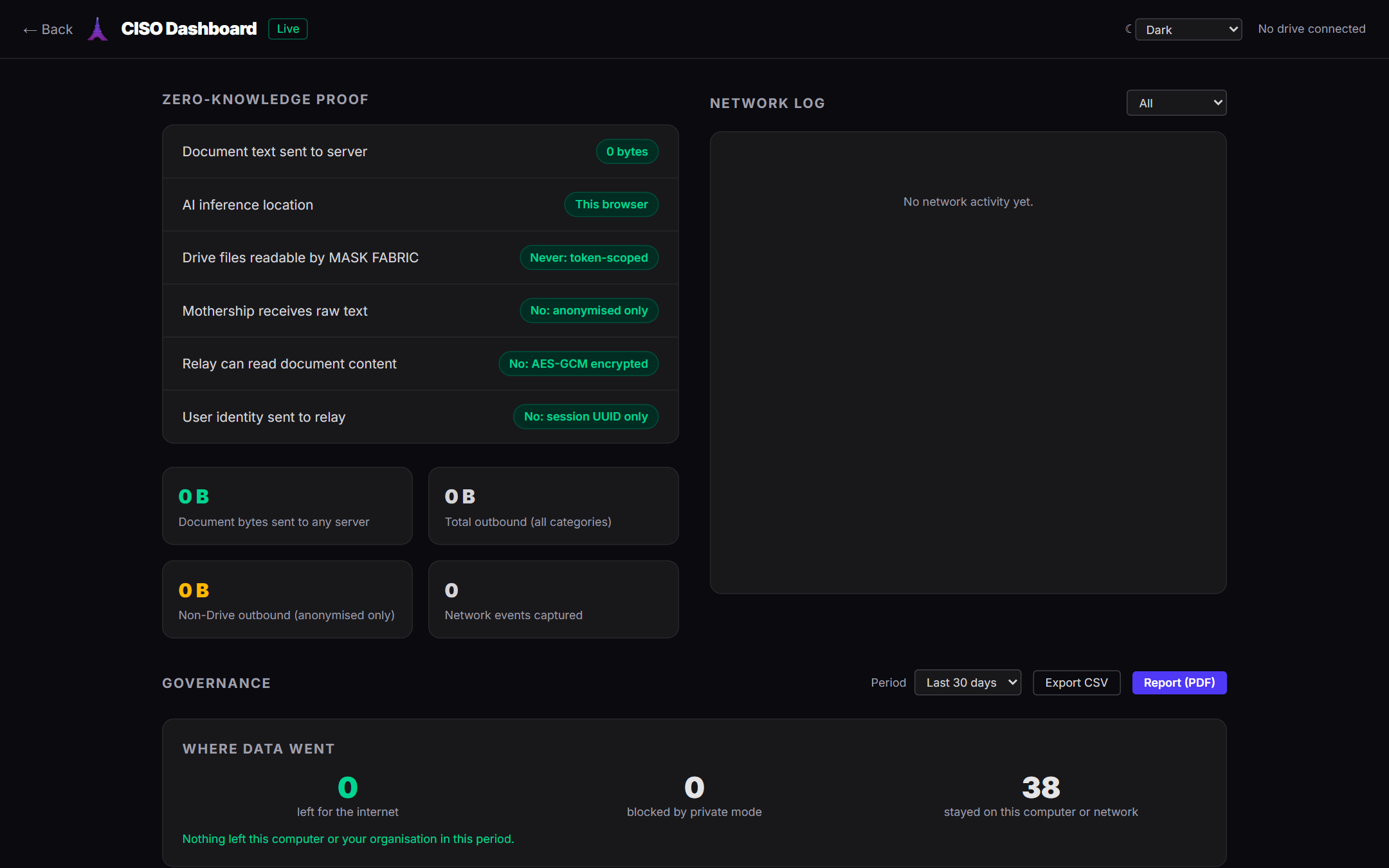
Task: Click Drive files readable by MASK FABRIC label
Action: point(300,258)
